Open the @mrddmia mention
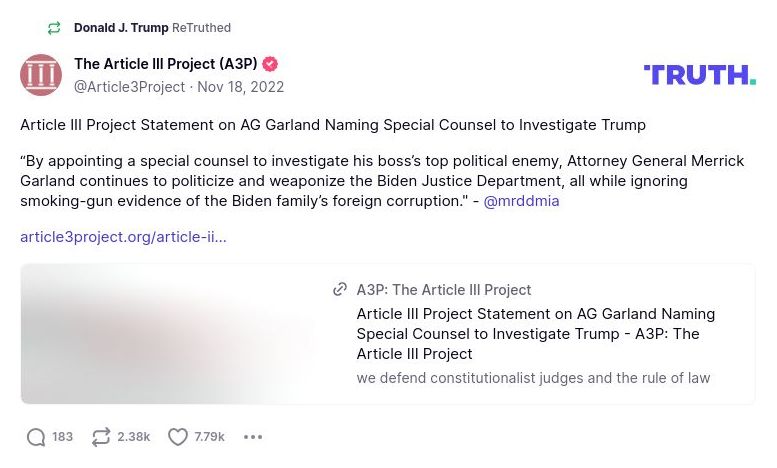 pyautogui.click(x=521, y=201)
